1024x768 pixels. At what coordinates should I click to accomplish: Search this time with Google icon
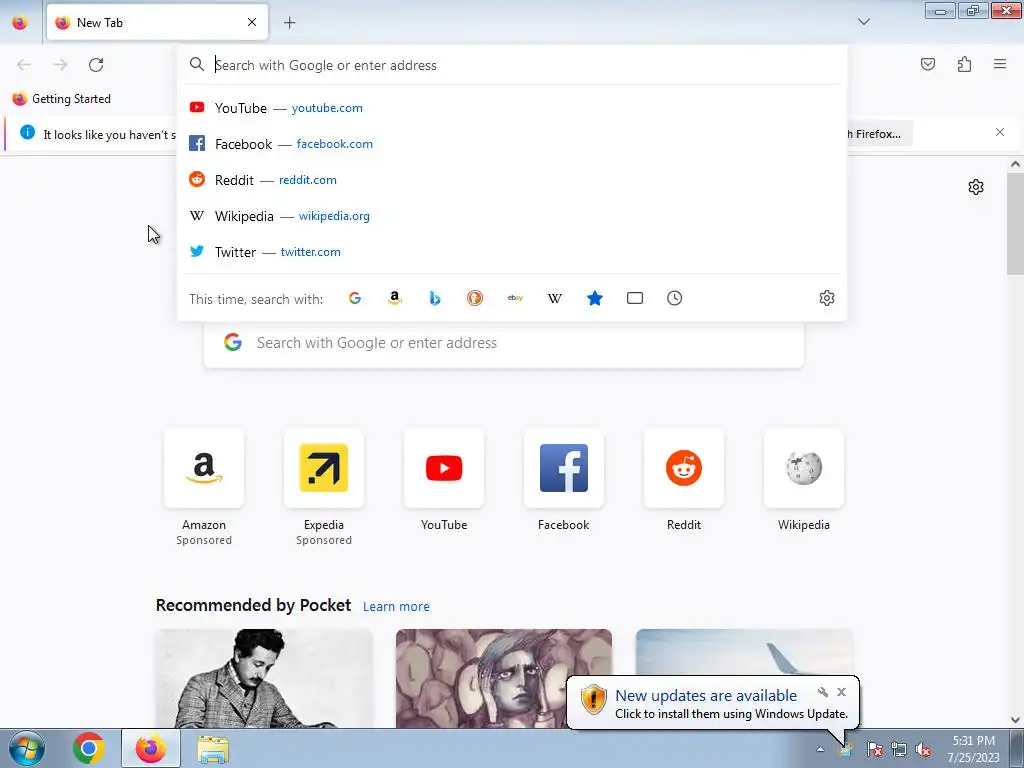355,298
